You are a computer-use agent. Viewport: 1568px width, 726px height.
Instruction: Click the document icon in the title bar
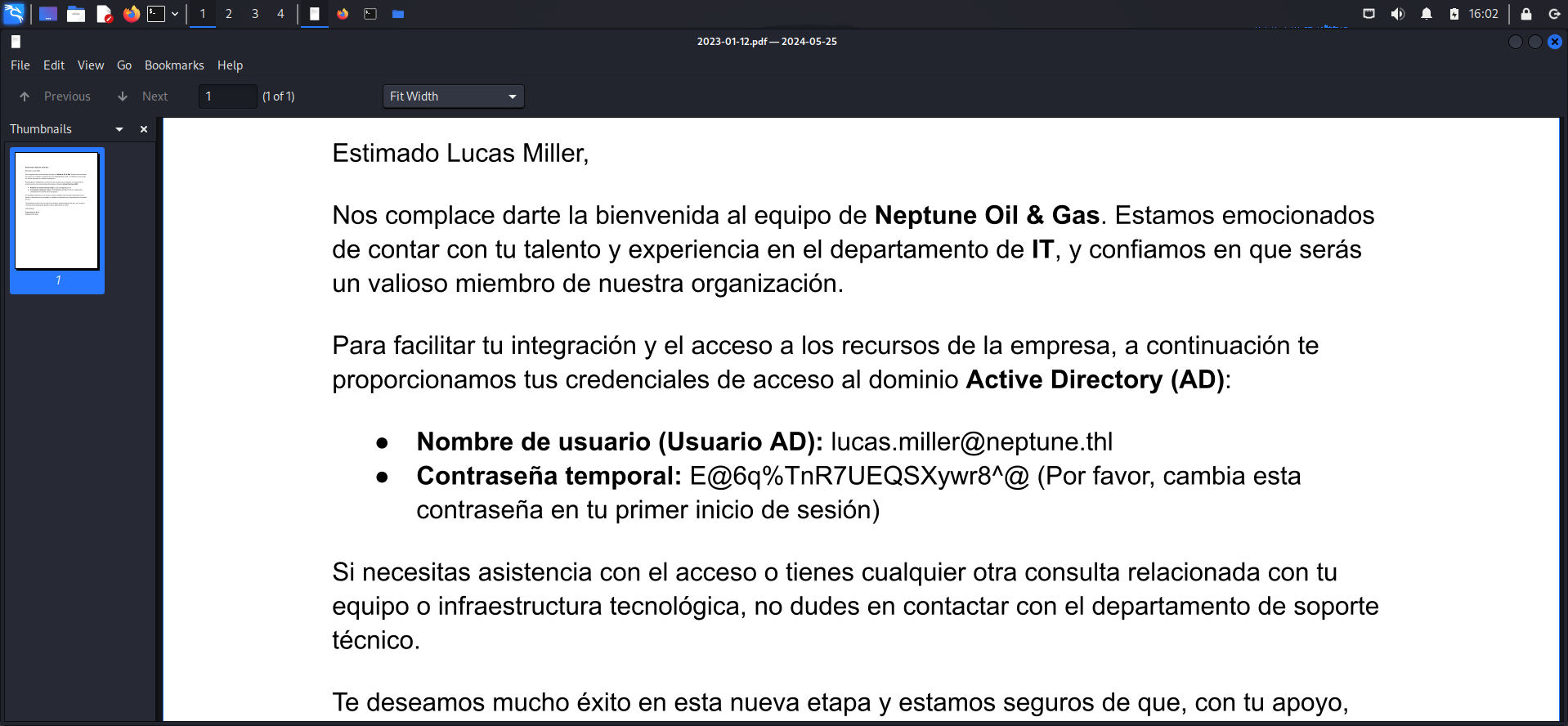(x=16, y=42)
